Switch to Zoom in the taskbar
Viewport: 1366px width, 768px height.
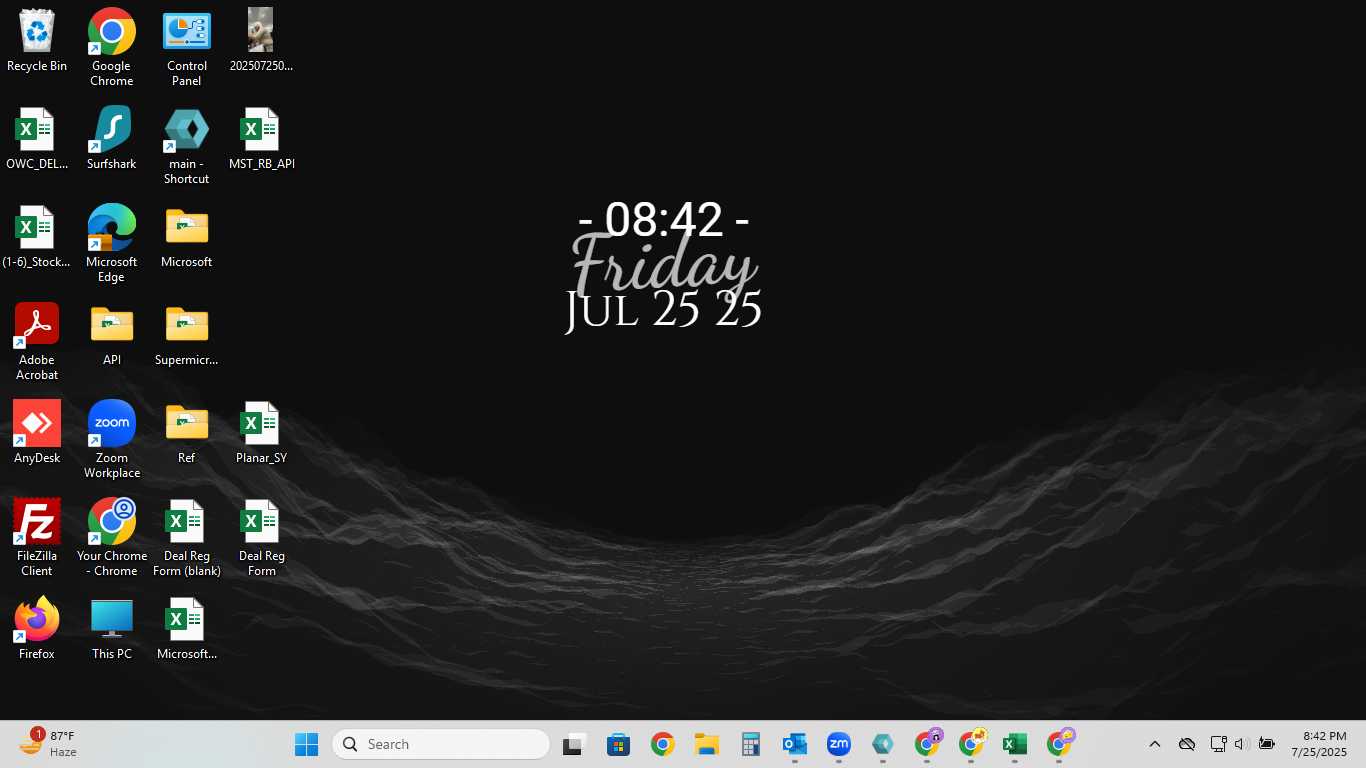pos(838,744)
